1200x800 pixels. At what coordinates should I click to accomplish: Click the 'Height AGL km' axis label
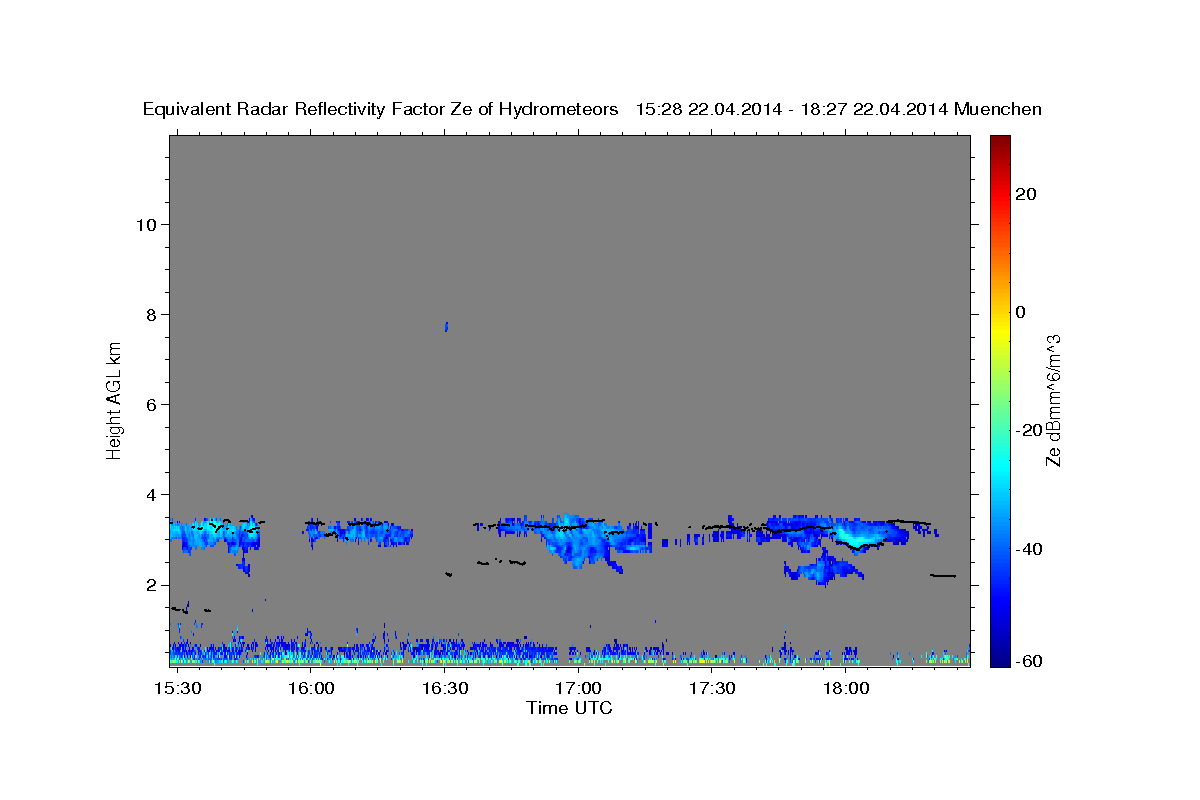(114, 399)
